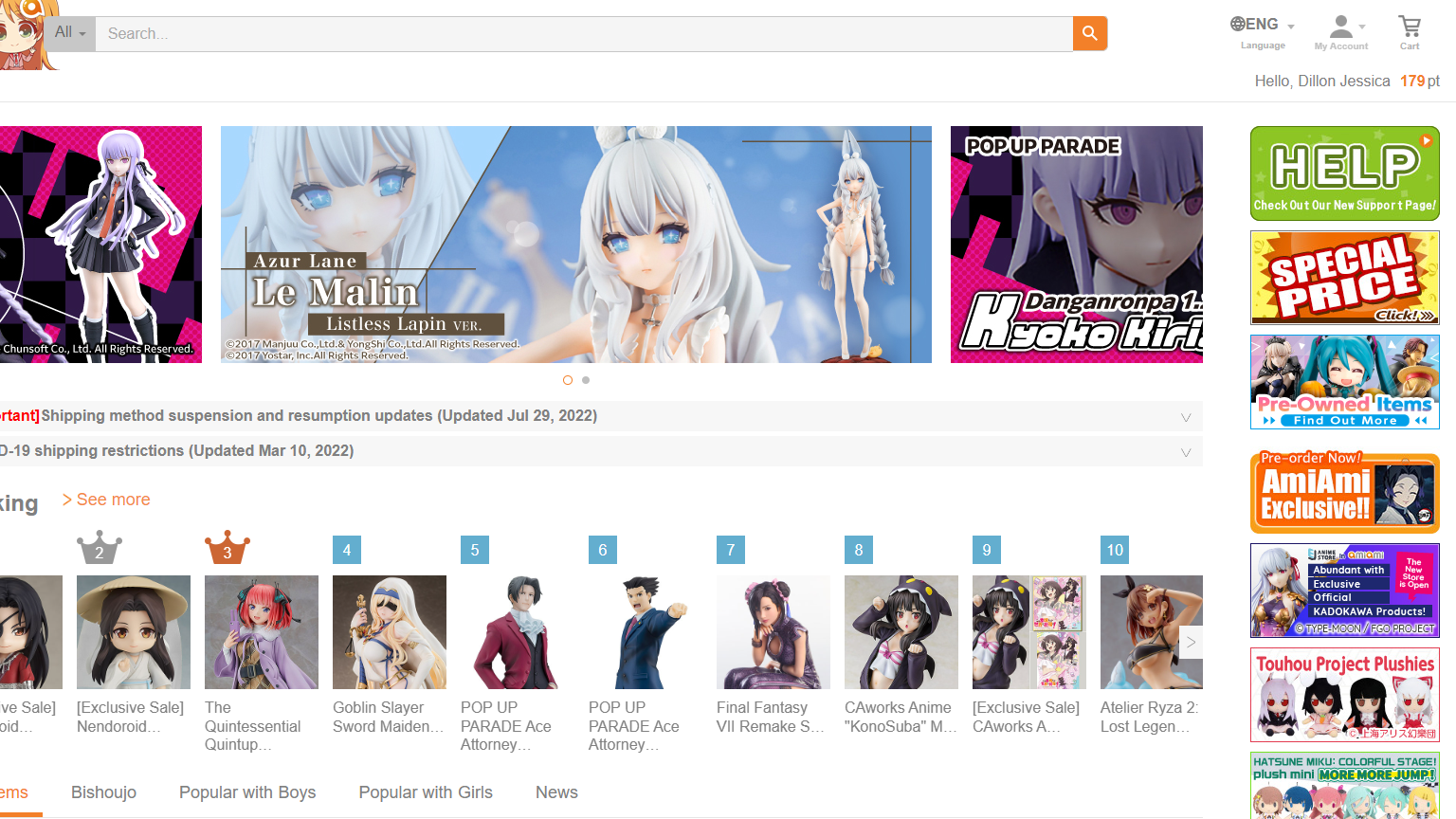Click the See more ranking link

107,500
